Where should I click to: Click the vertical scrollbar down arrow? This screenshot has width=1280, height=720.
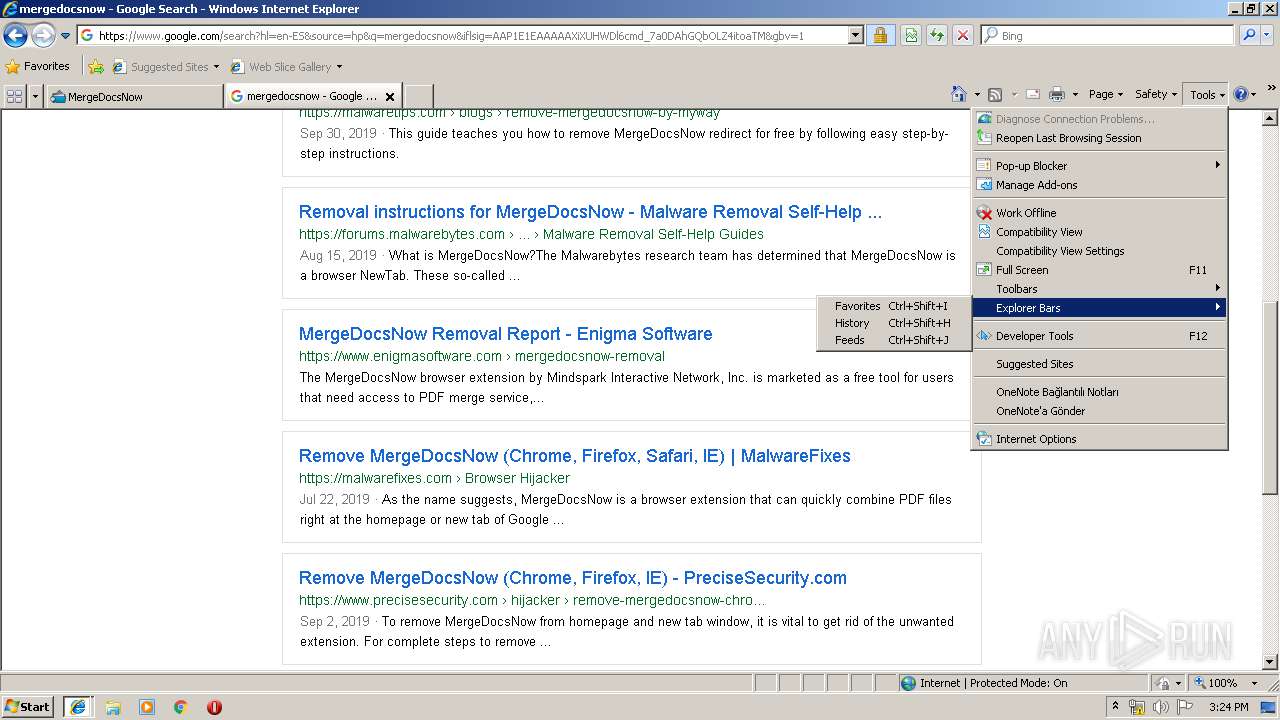point(1270,661)
